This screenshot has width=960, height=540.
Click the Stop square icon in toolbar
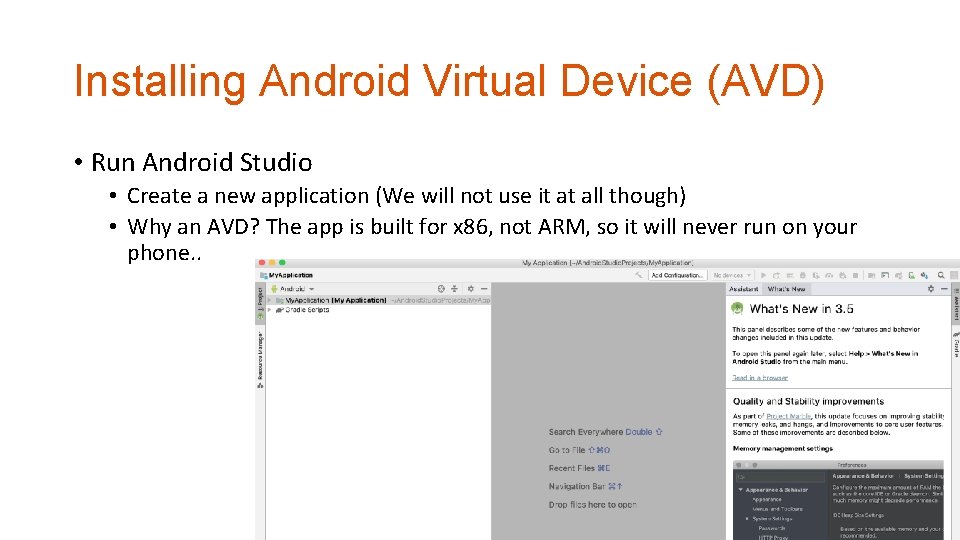point(855,276)
